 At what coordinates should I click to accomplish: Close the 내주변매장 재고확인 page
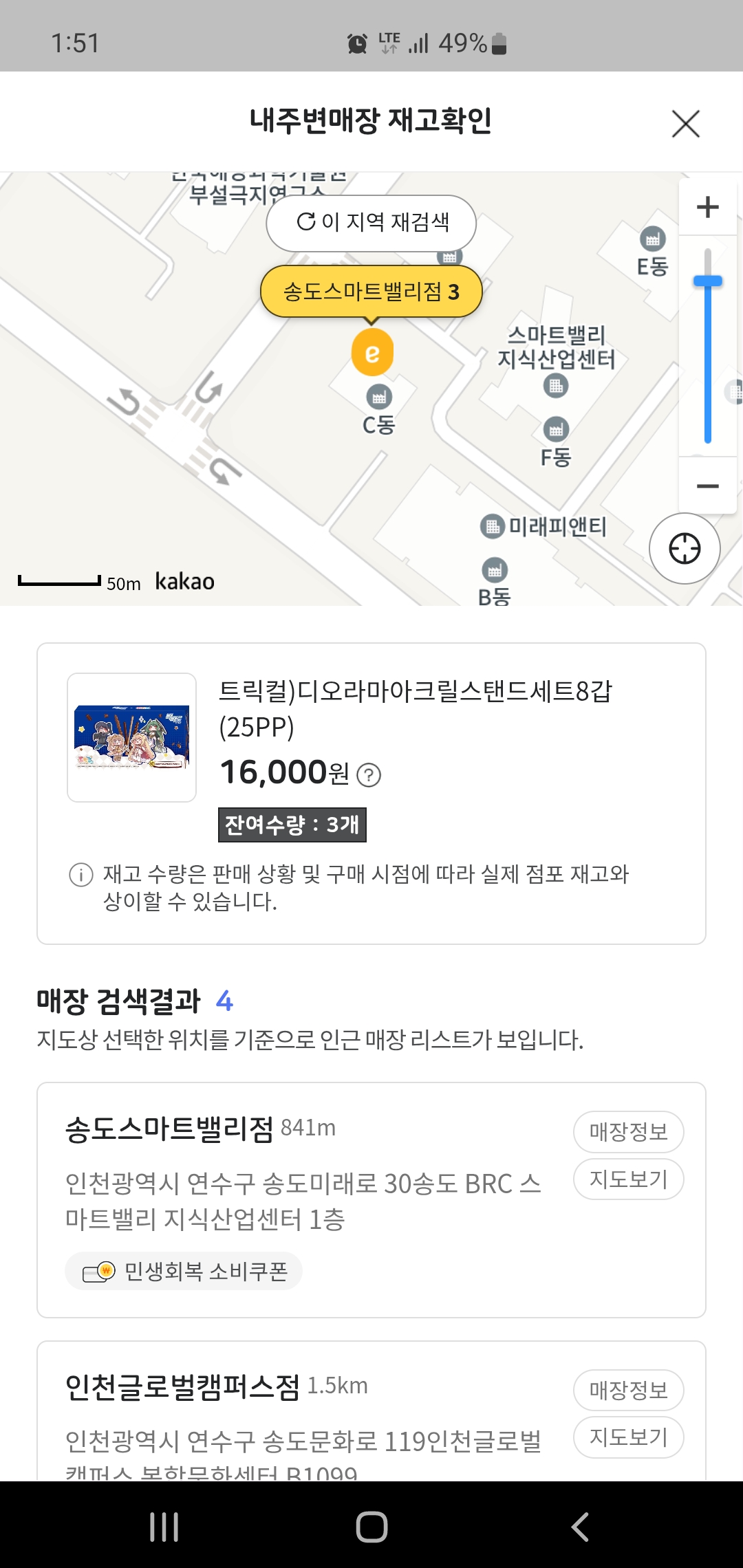tap(685, 124)
